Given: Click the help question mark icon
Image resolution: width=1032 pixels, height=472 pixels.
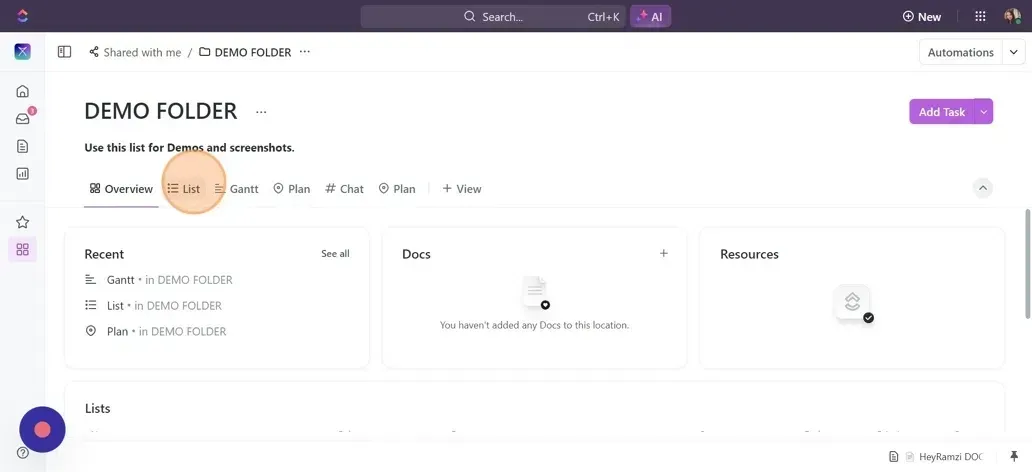Looking at the screenshot, I should 22,453.
